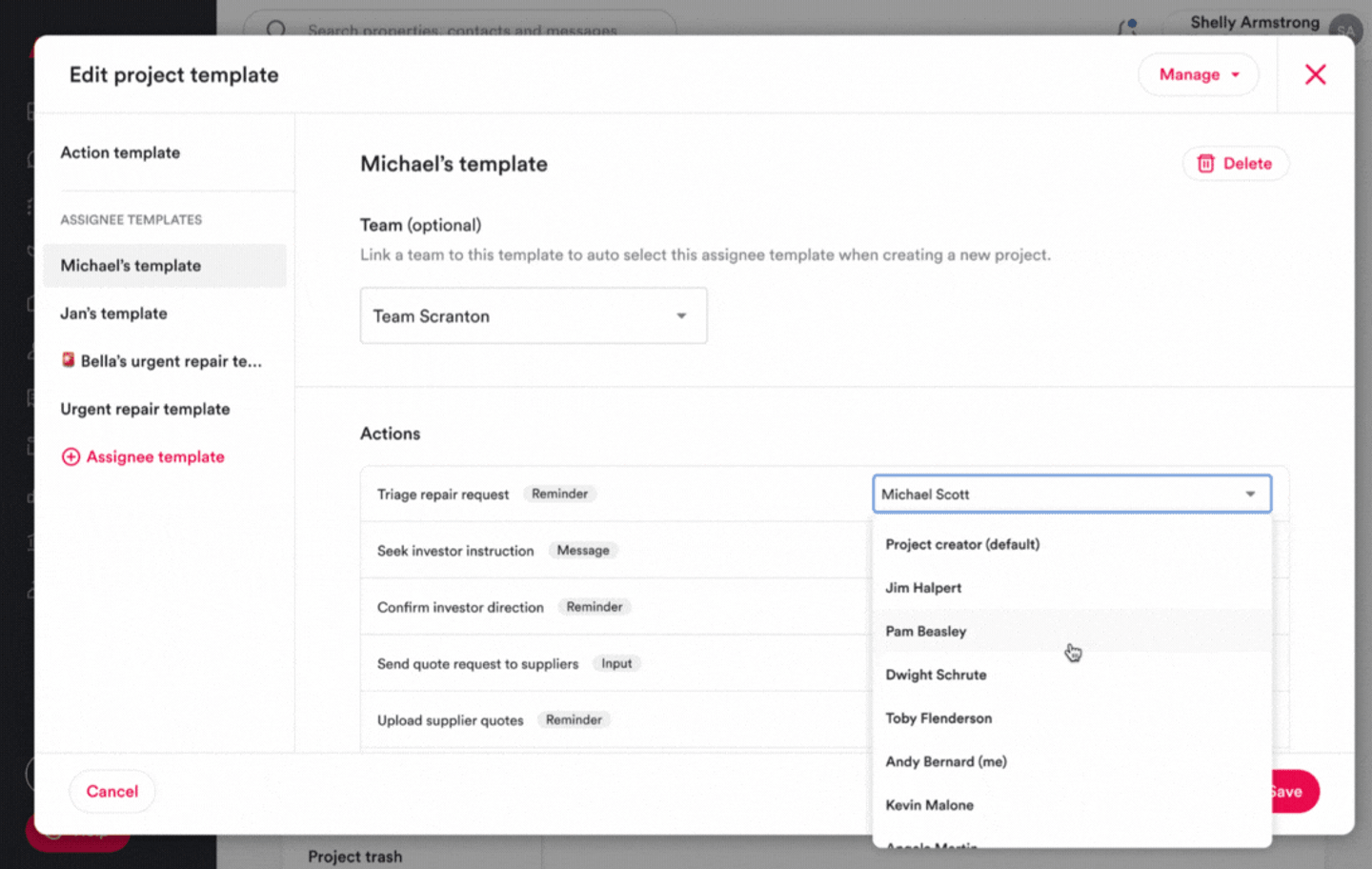Click the Message tag on Seek investor instruction

(x=583, y=550)
